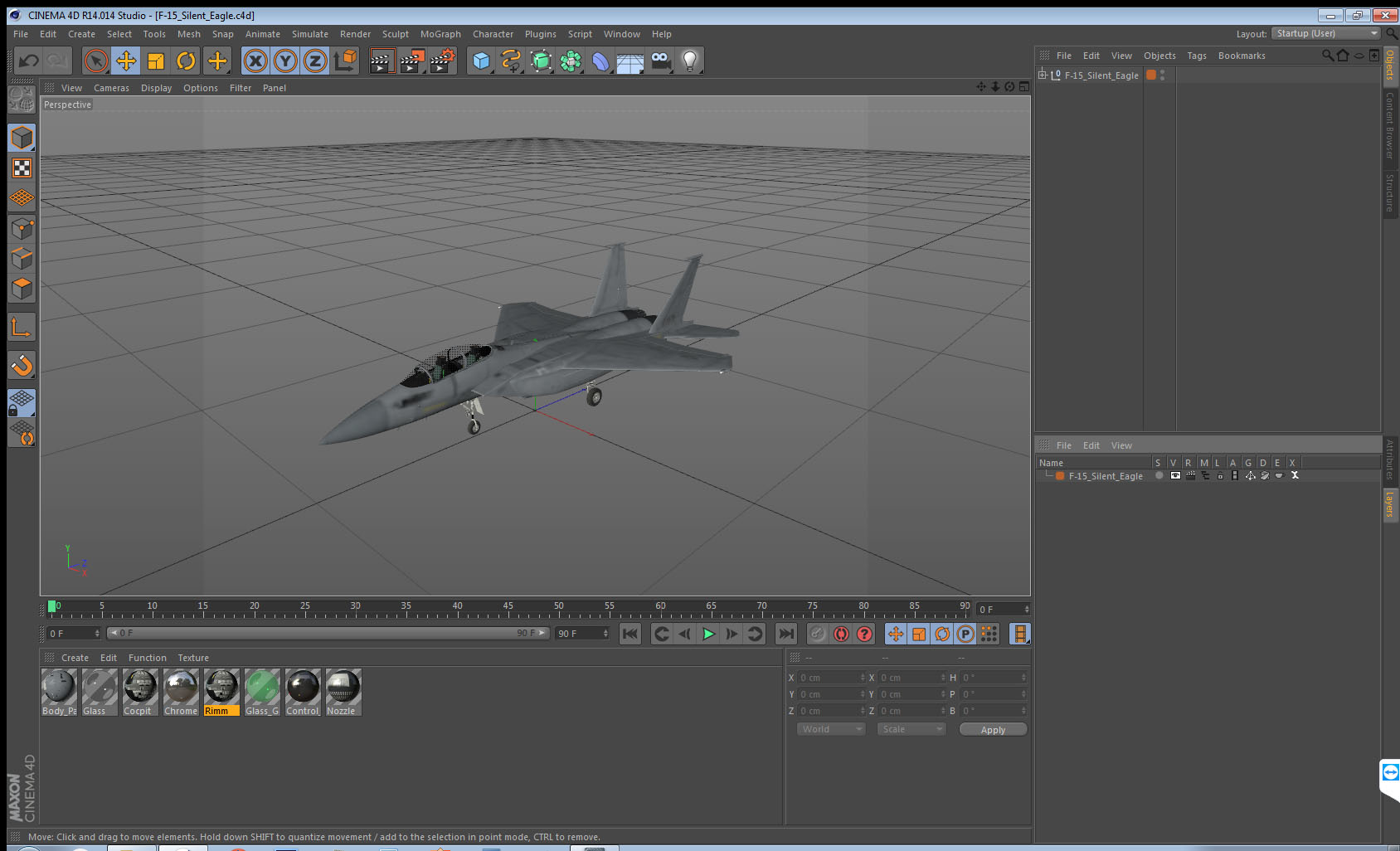Toggle the X axis lock
The height and width of the screenshot is (851, 1400).
click(x=255, y=61)
